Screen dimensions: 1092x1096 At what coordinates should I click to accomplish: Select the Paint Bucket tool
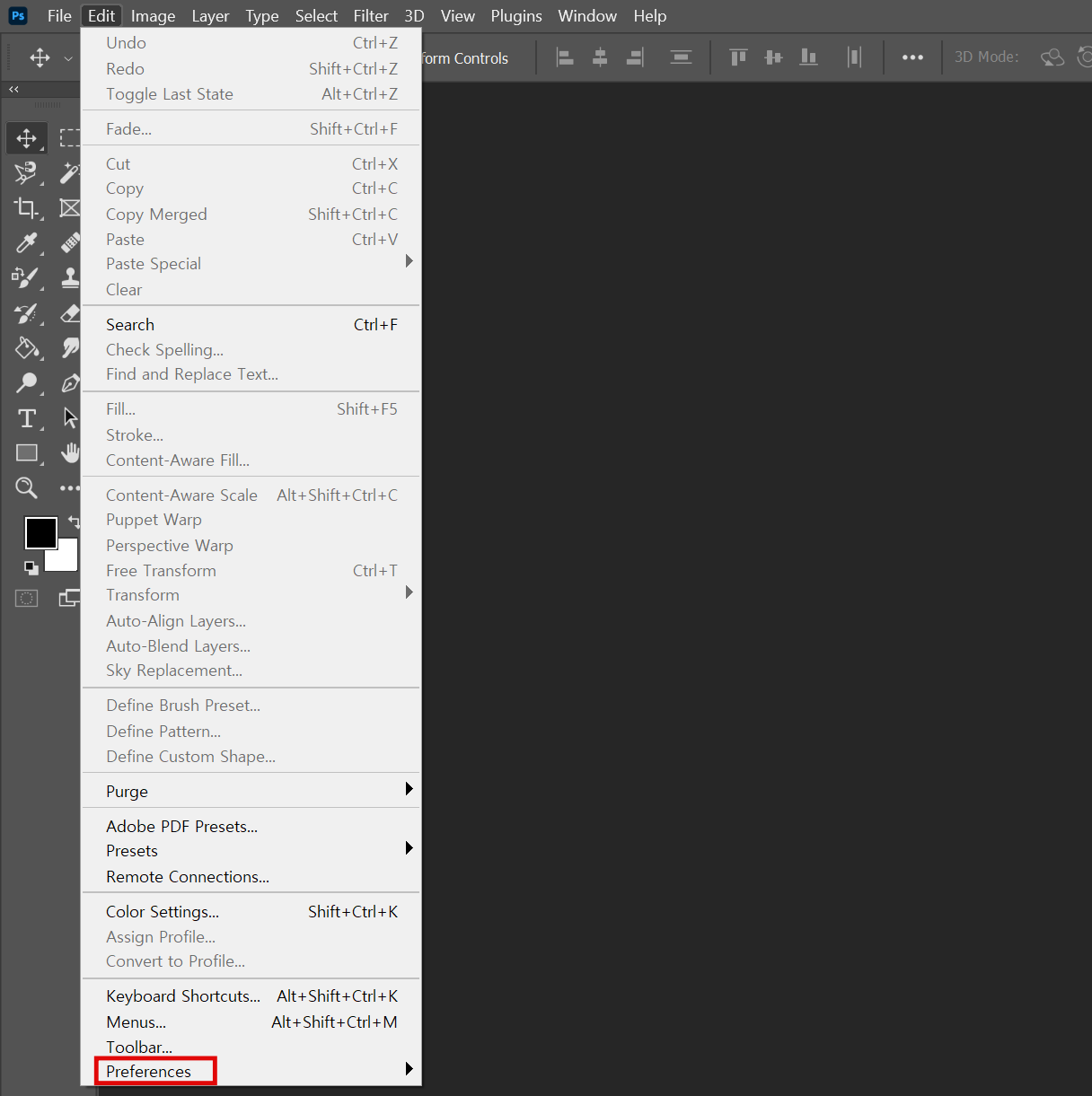point(26,348)
